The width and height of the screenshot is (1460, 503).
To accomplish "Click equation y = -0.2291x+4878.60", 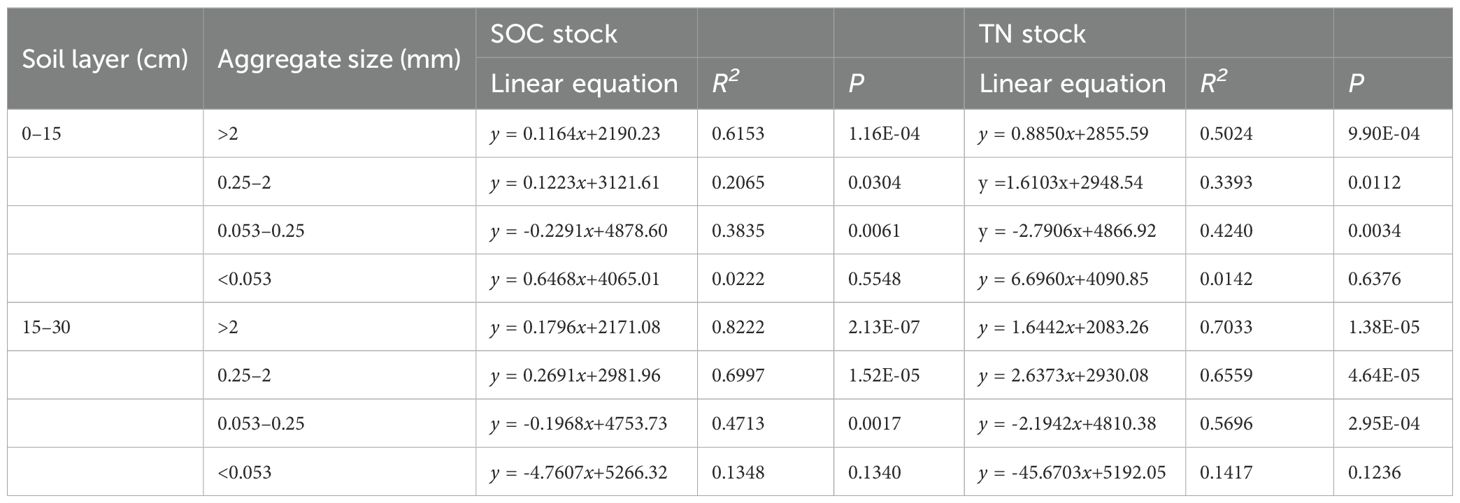I will tap(581, 230).
